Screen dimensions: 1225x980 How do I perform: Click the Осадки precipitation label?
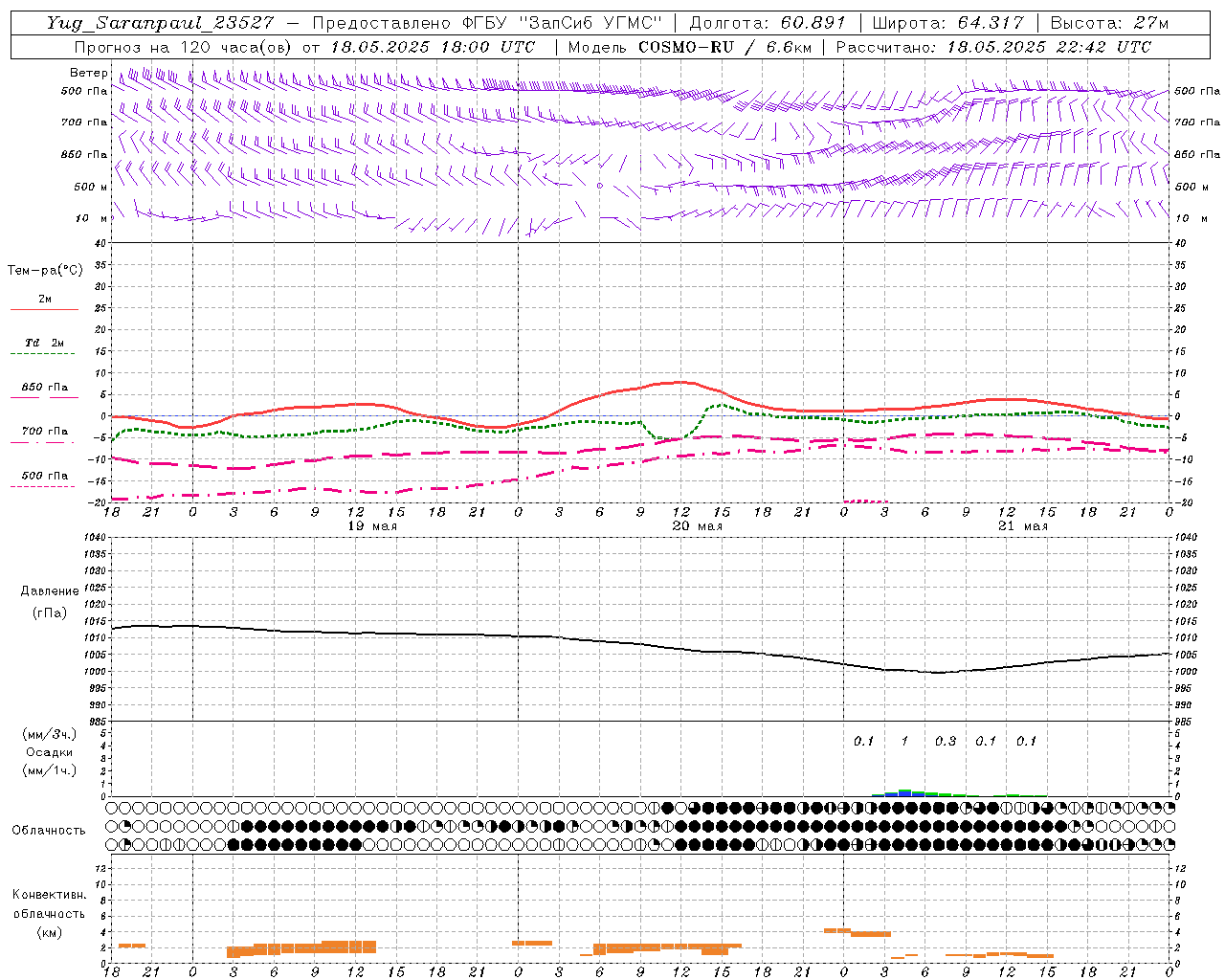pos(50,752)
